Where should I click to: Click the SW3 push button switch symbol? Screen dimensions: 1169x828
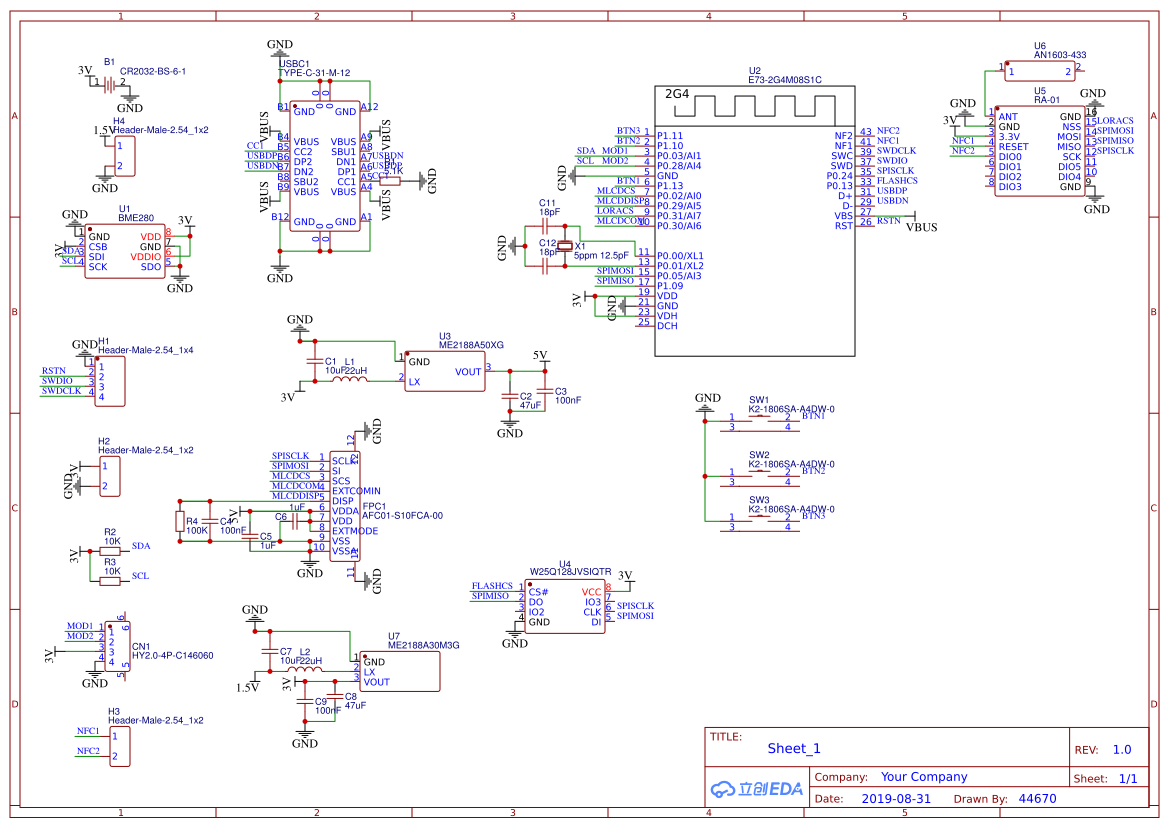click(x=760, y=522)
